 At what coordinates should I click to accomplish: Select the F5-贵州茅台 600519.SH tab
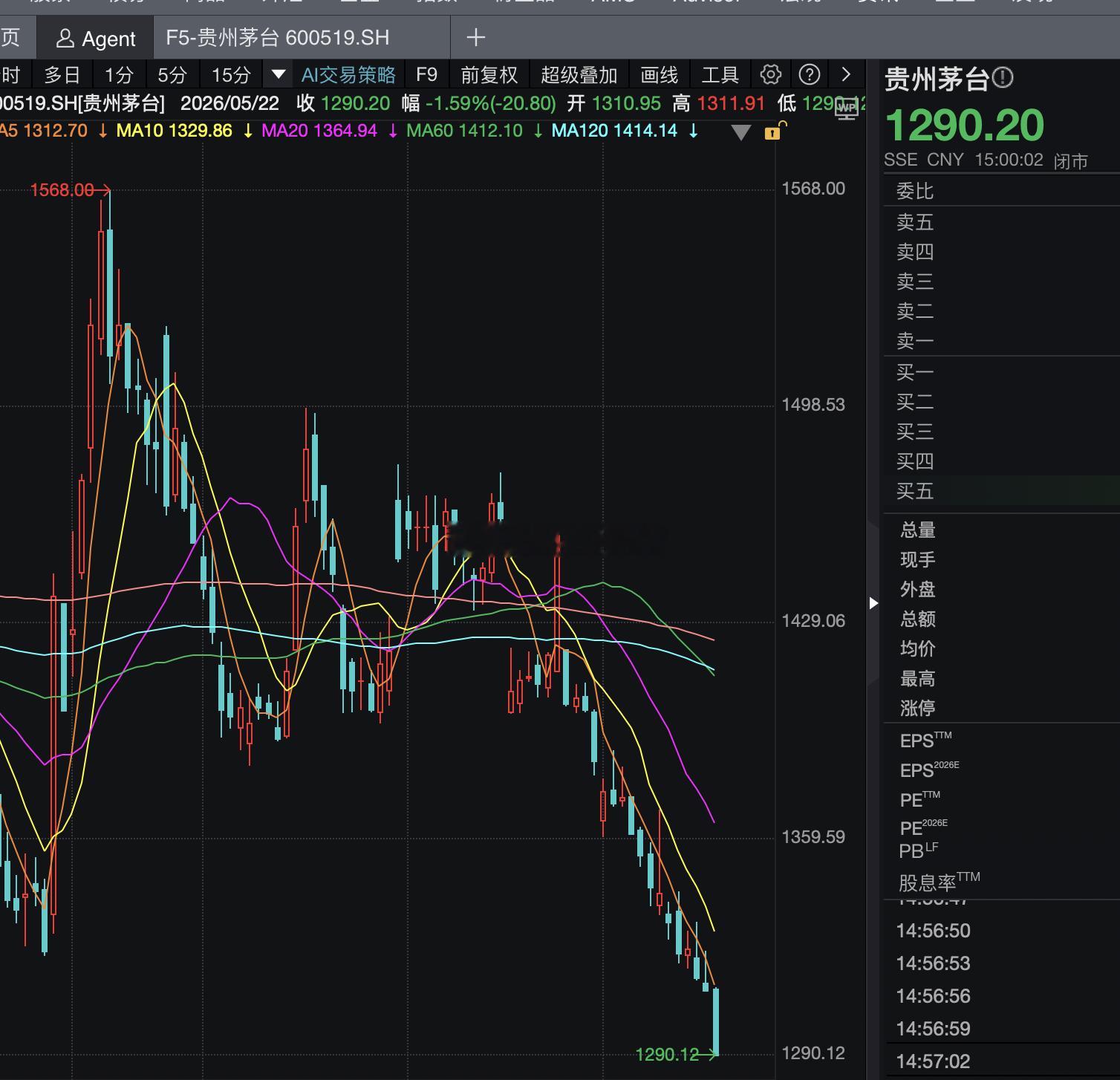coord(302,38)
